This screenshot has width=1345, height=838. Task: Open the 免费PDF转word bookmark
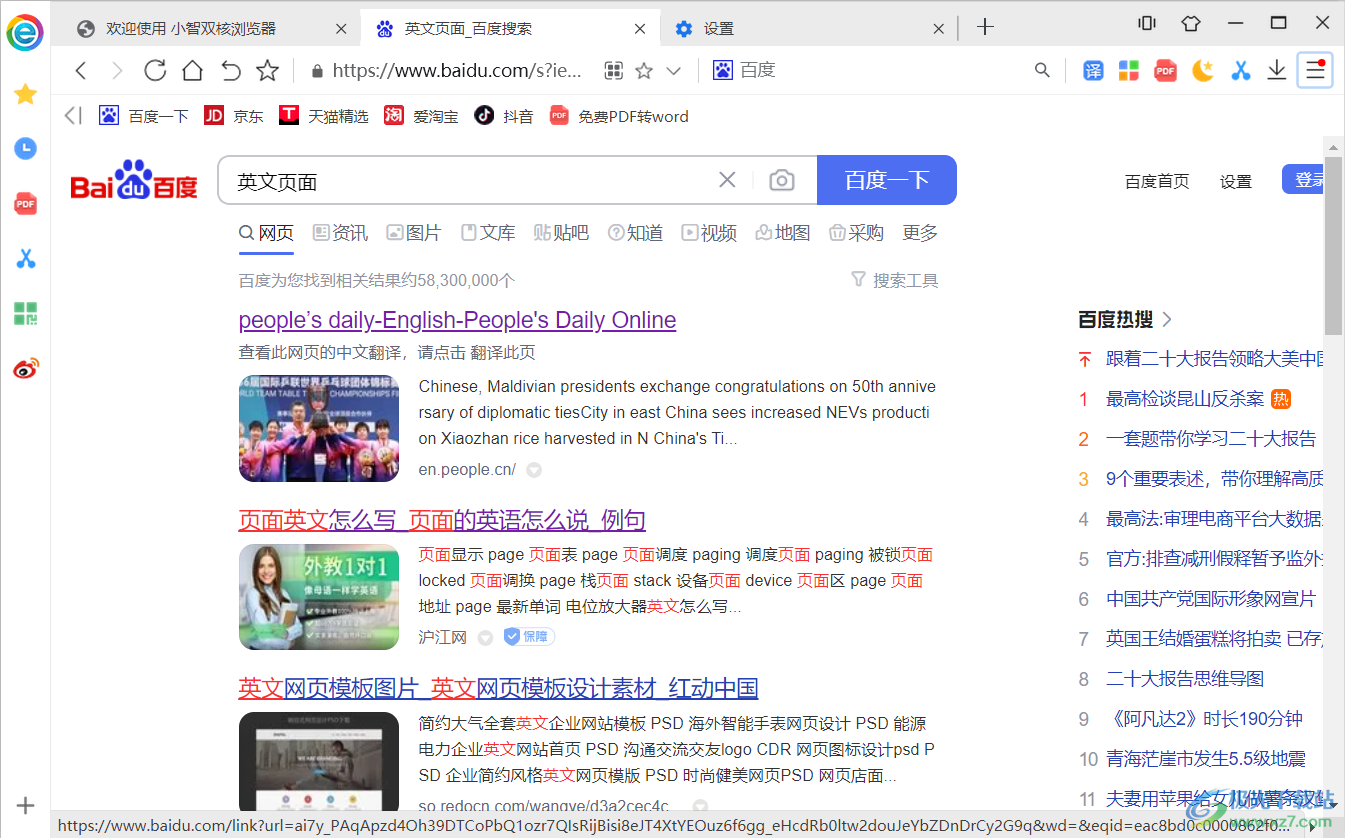[619, 116]
